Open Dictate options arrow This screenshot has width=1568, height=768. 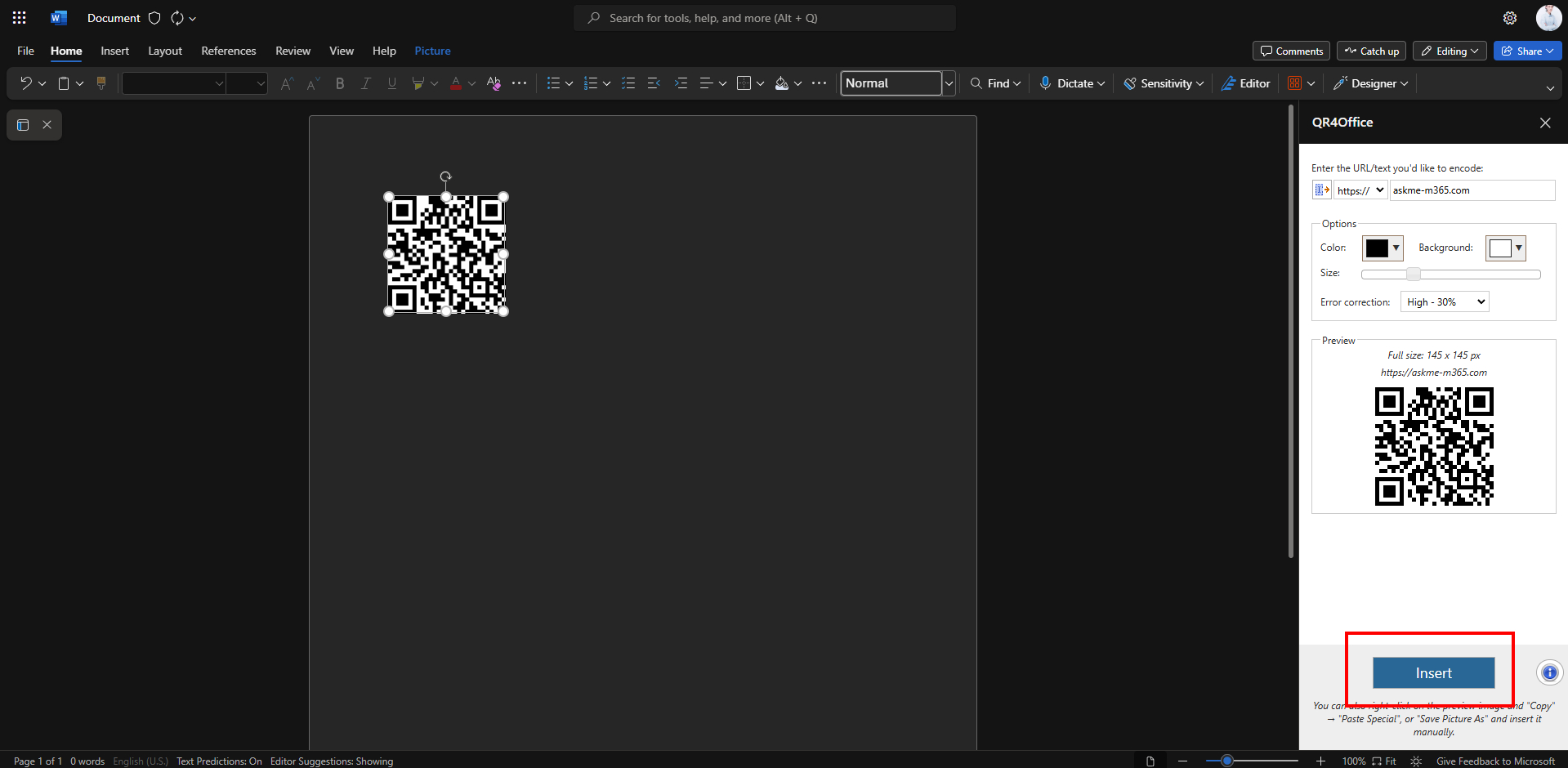[1101, 83]
